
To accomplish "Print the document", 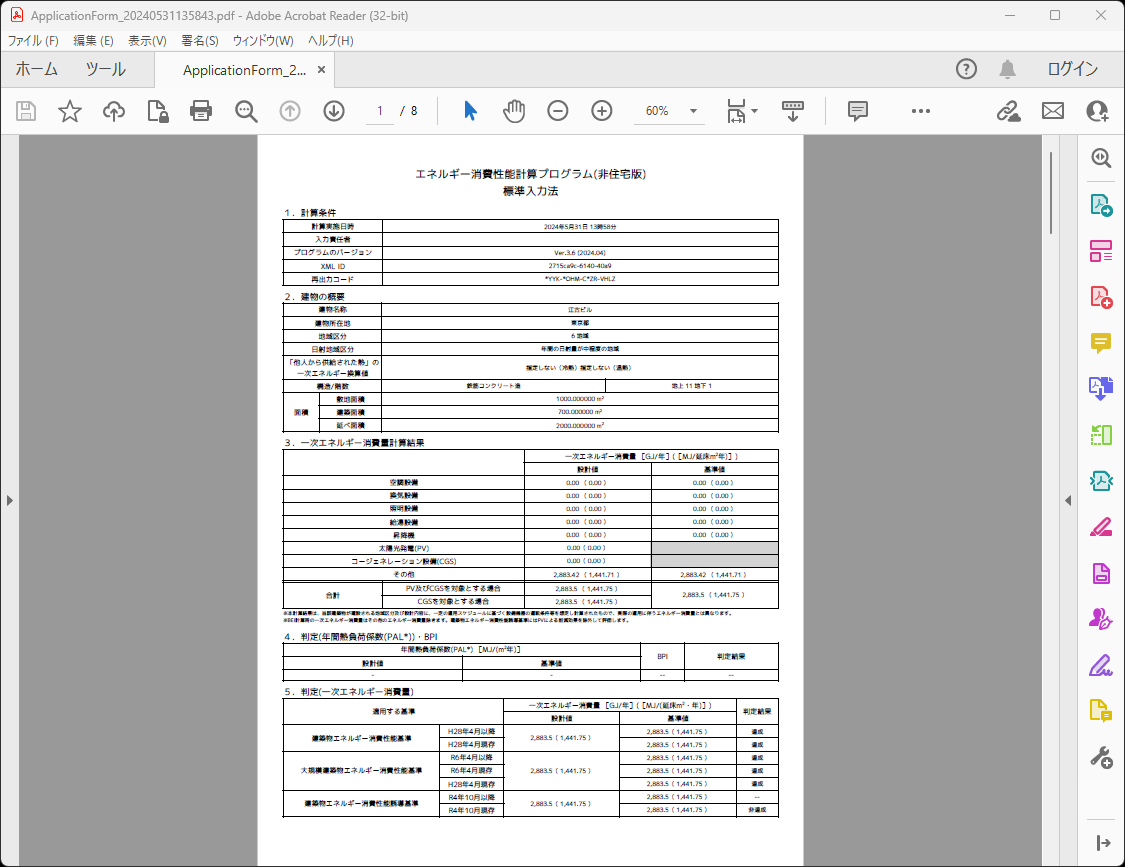I will 201,111.
